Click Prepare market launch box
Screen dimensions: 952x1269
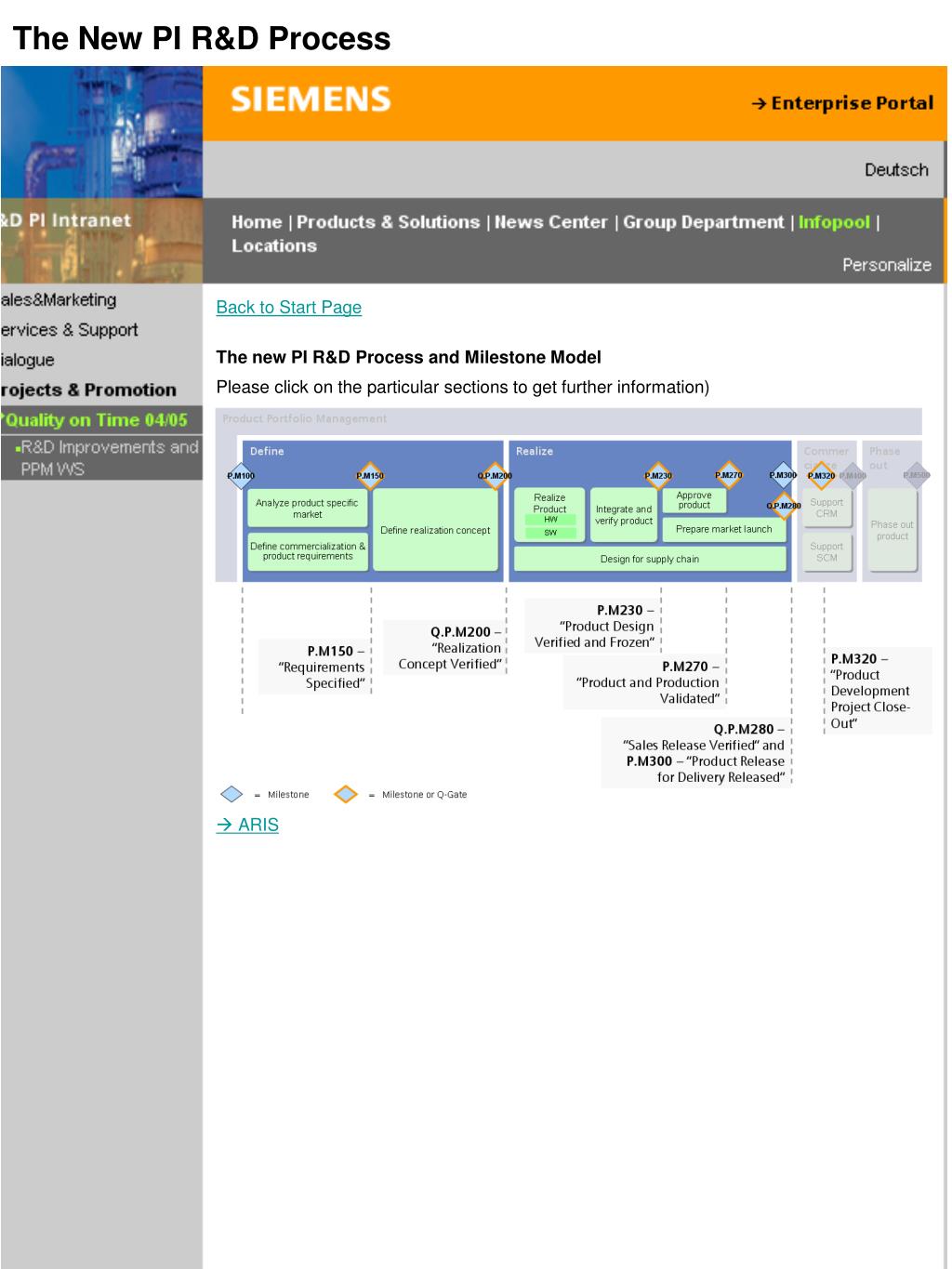[723, 529]
